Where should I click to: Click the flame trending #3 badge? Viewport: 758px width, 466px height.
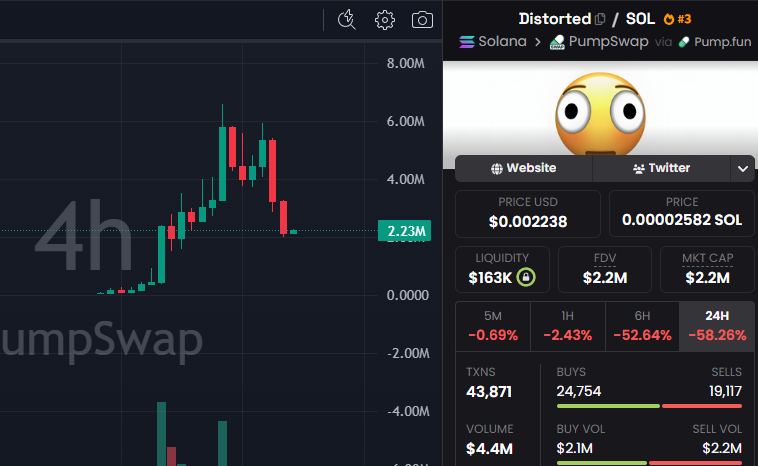[x=677, y=19]
